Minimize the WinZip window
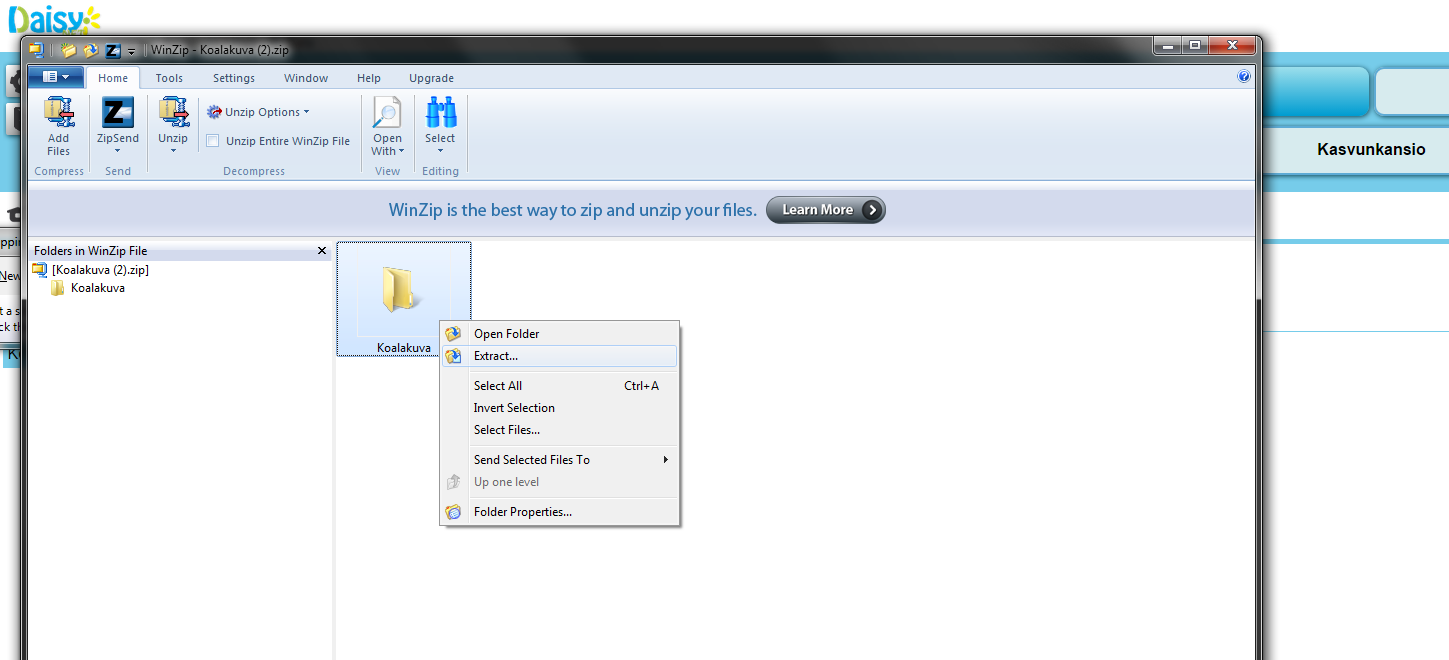1449x660 pixels. (1167, 46)
